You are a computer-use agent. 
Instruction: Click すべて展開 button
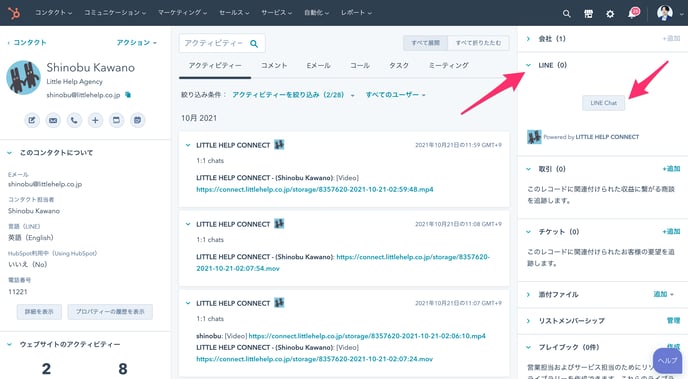[425, 43]
